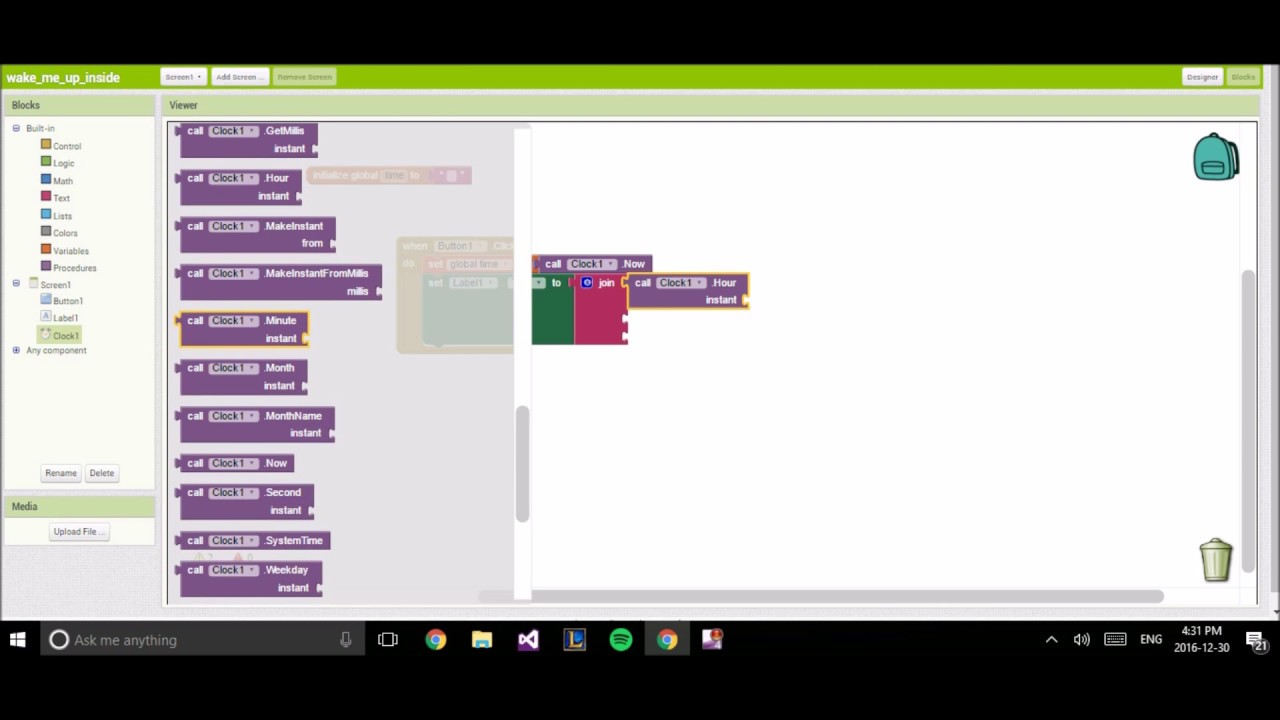Open the Clock1 dropdown on the GetMillis block
This screenshot has width=1280, height=720.
[x=234, y=131]
